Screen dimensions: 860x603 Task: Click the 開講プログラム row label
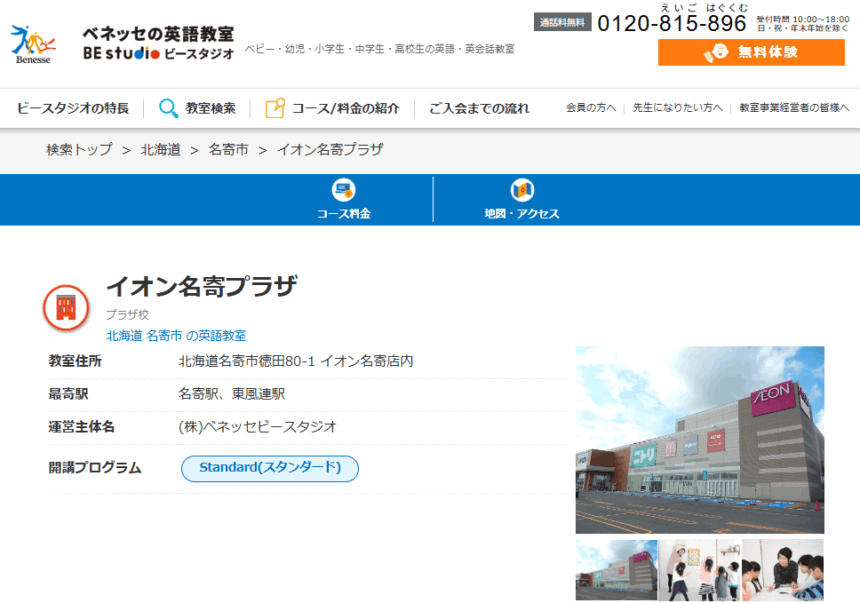(x=95, y=468)
